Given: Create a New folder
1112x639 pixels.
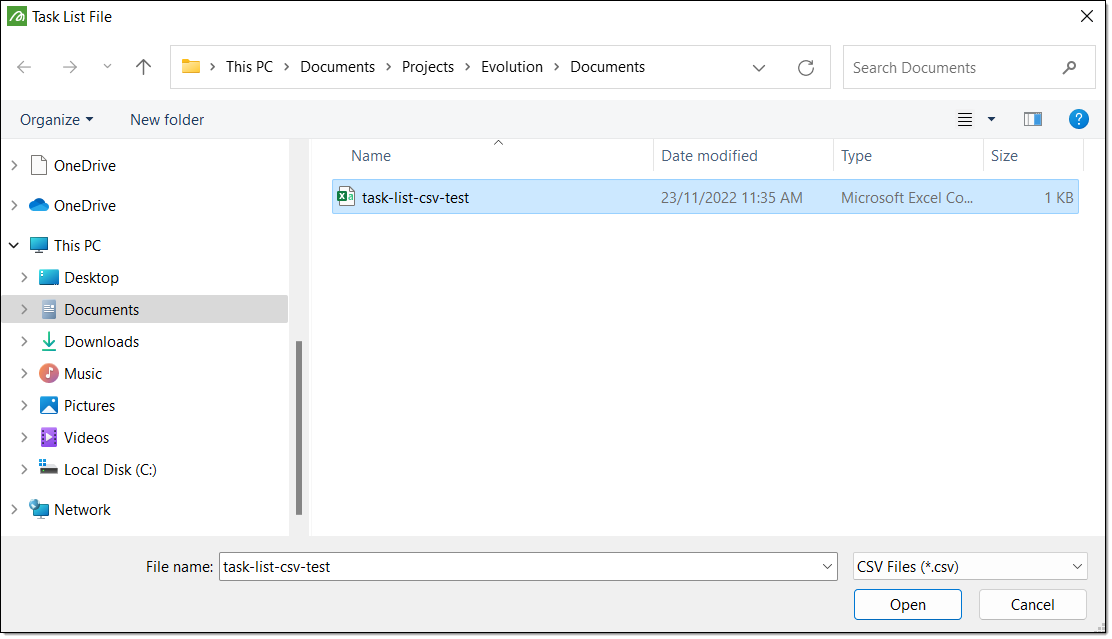Looking at the screenshot, I should (167, 120).
